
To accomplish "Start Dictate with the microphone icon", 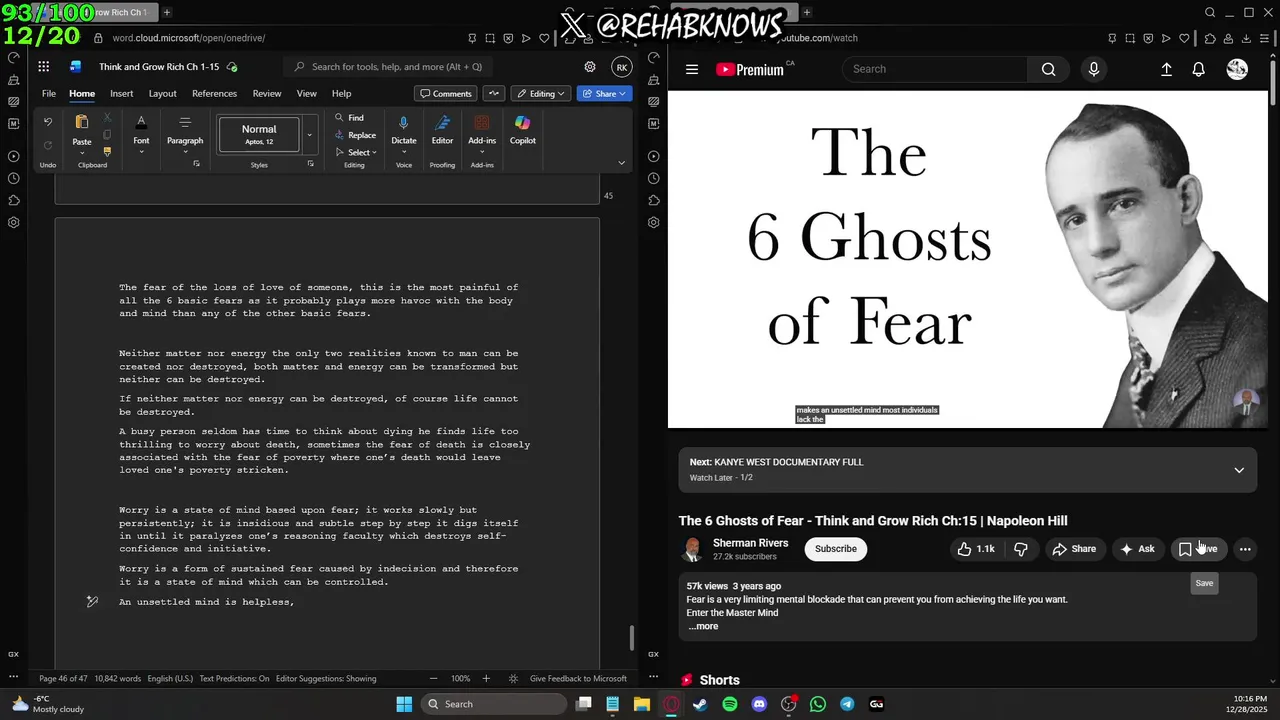I will pyautogui.click(x=404, y=123).
